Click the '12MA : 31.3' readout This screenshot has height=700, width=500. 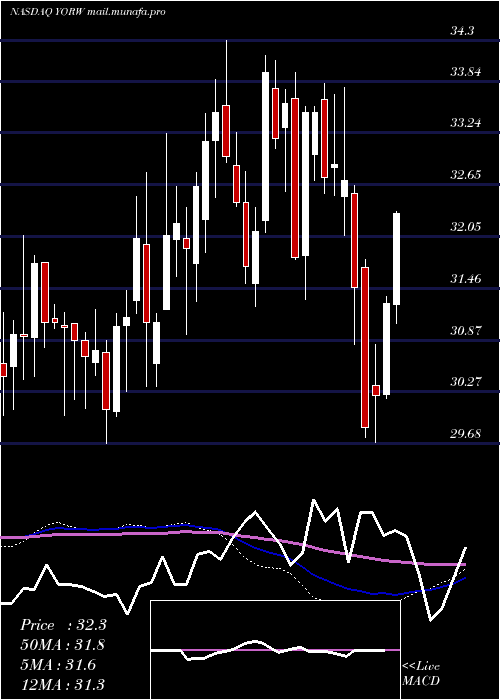(x=63, y=684)
